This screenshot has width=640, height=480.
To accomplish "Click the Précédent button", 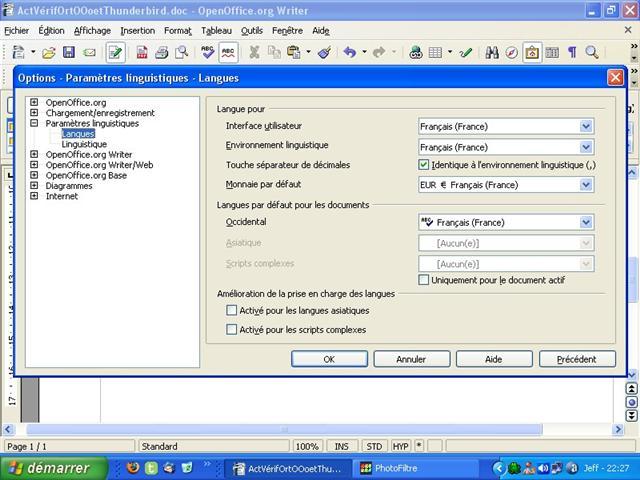I will click(577, 359).
